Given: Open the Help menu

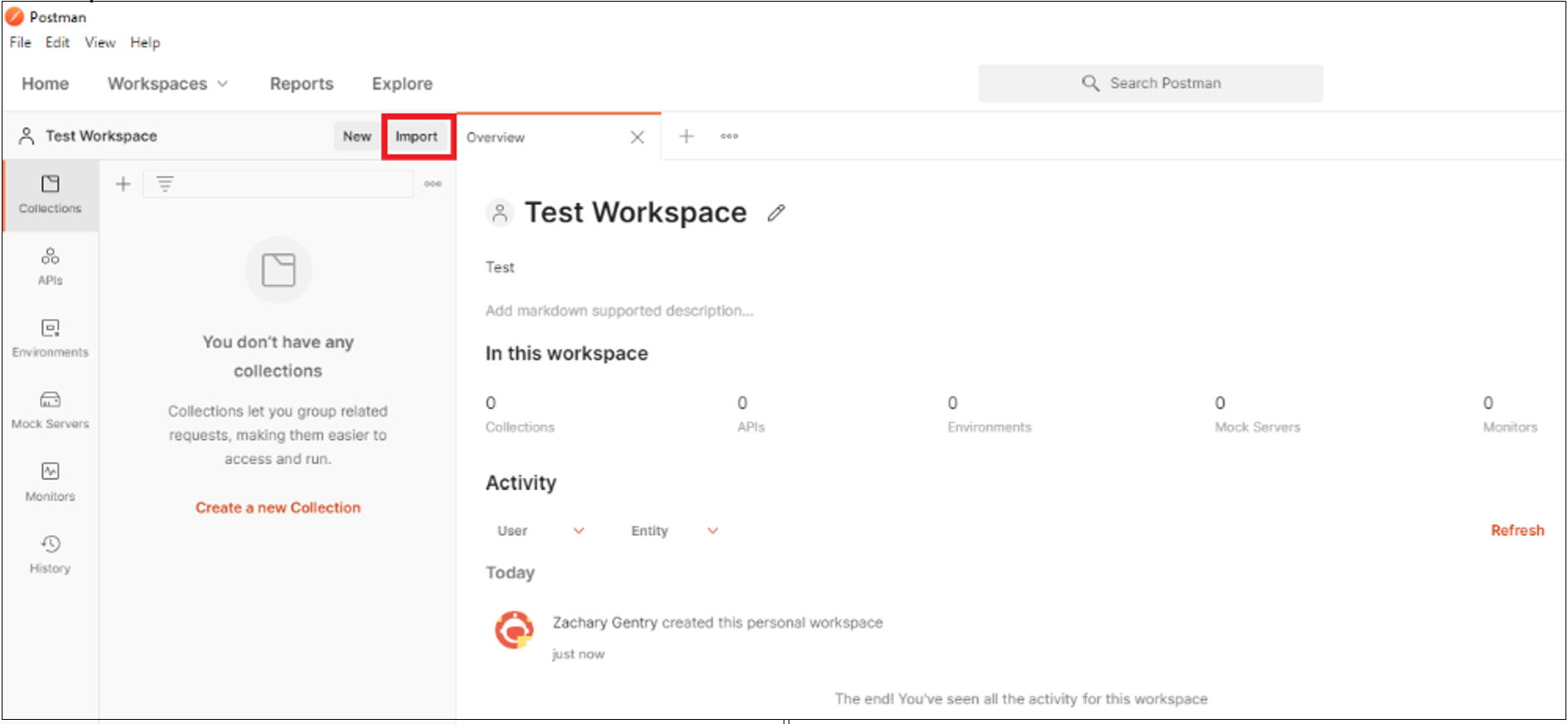Looking at the screenshot, I should pos(145,42).
